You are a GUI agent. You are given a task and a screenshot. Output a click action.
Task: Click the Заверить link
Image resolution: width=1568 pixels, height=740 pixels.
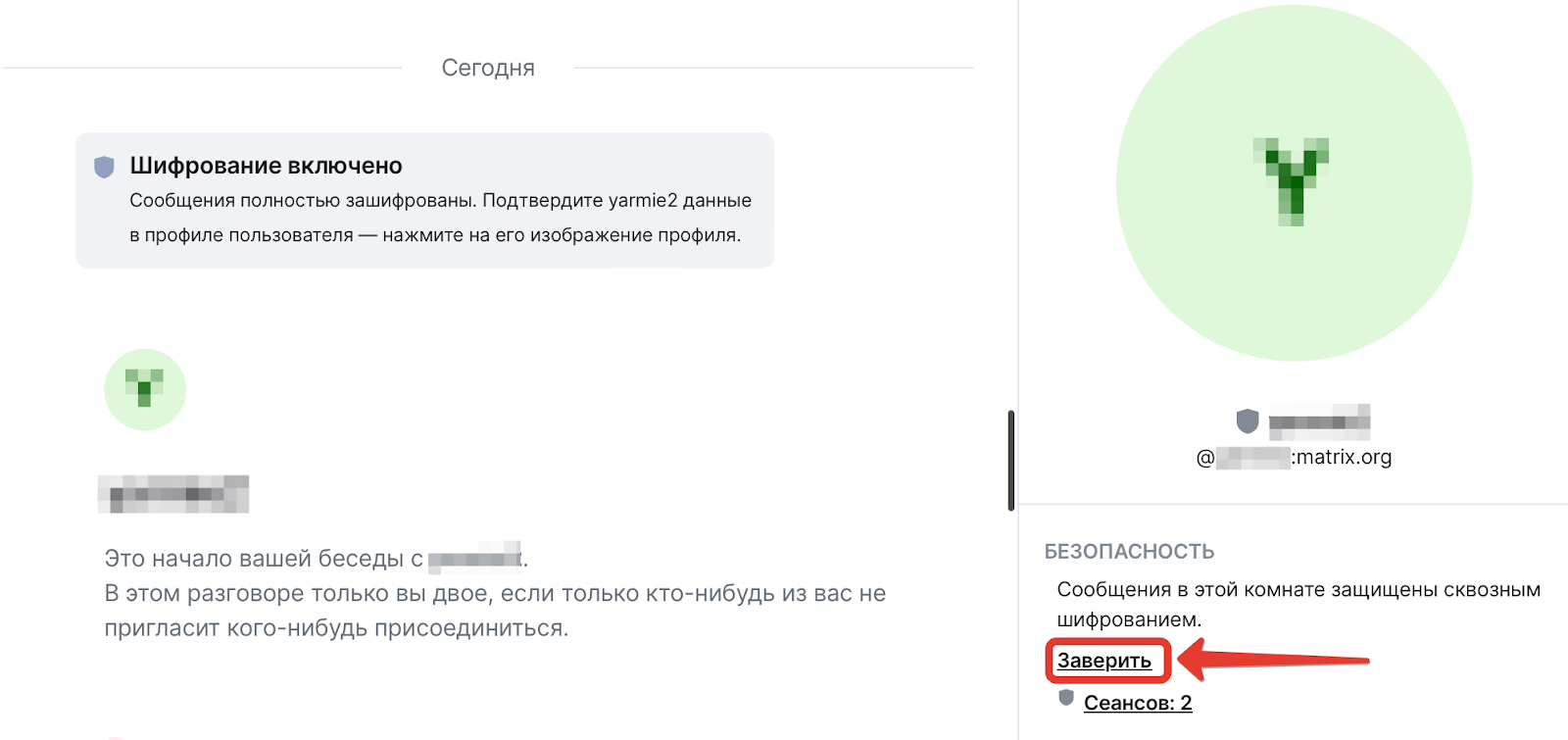coord(1104,661)
